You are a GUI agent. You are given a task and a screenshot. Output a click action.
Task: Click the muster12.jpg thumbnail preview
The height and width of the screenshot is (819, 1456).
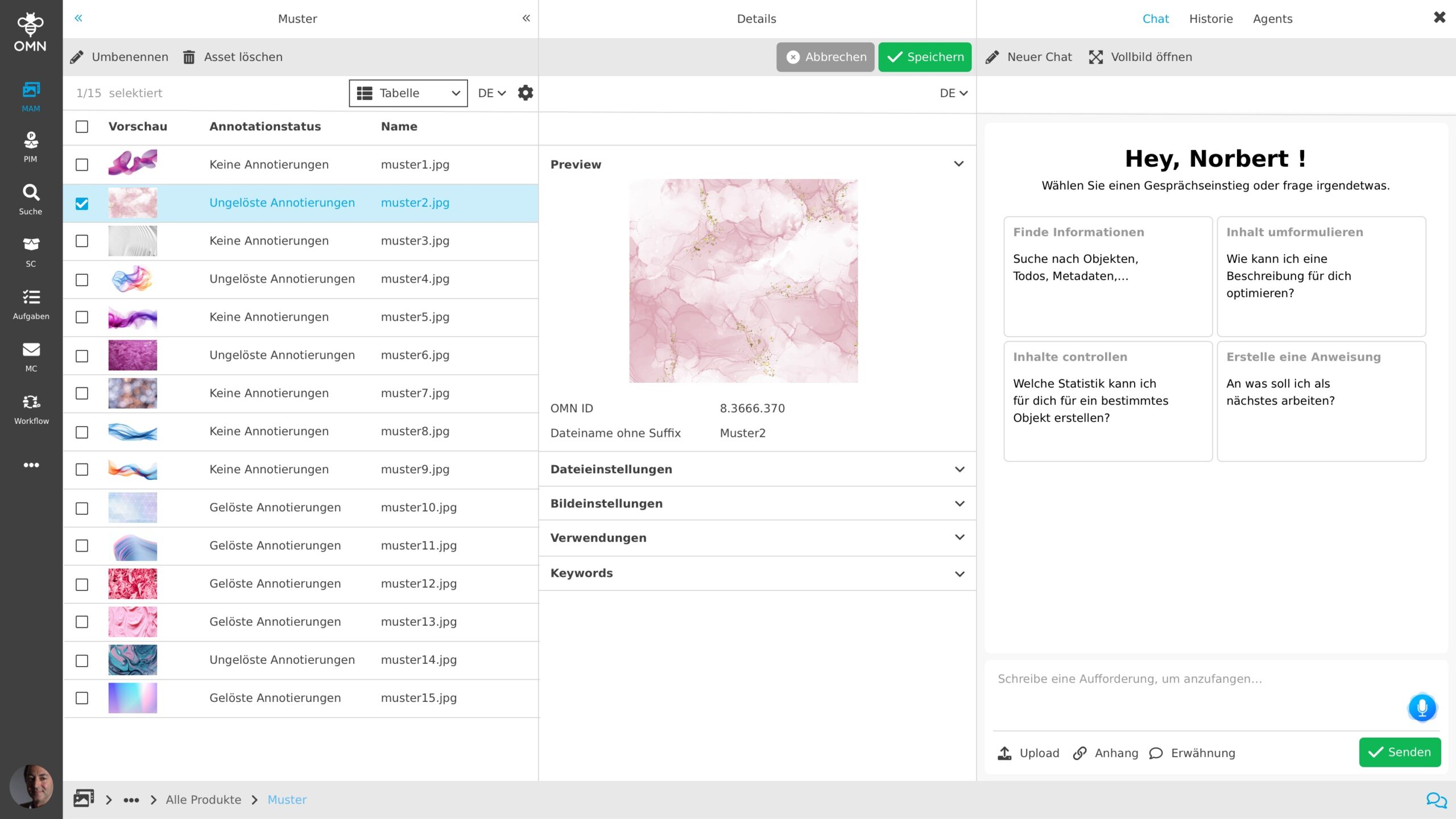[133, 584]
